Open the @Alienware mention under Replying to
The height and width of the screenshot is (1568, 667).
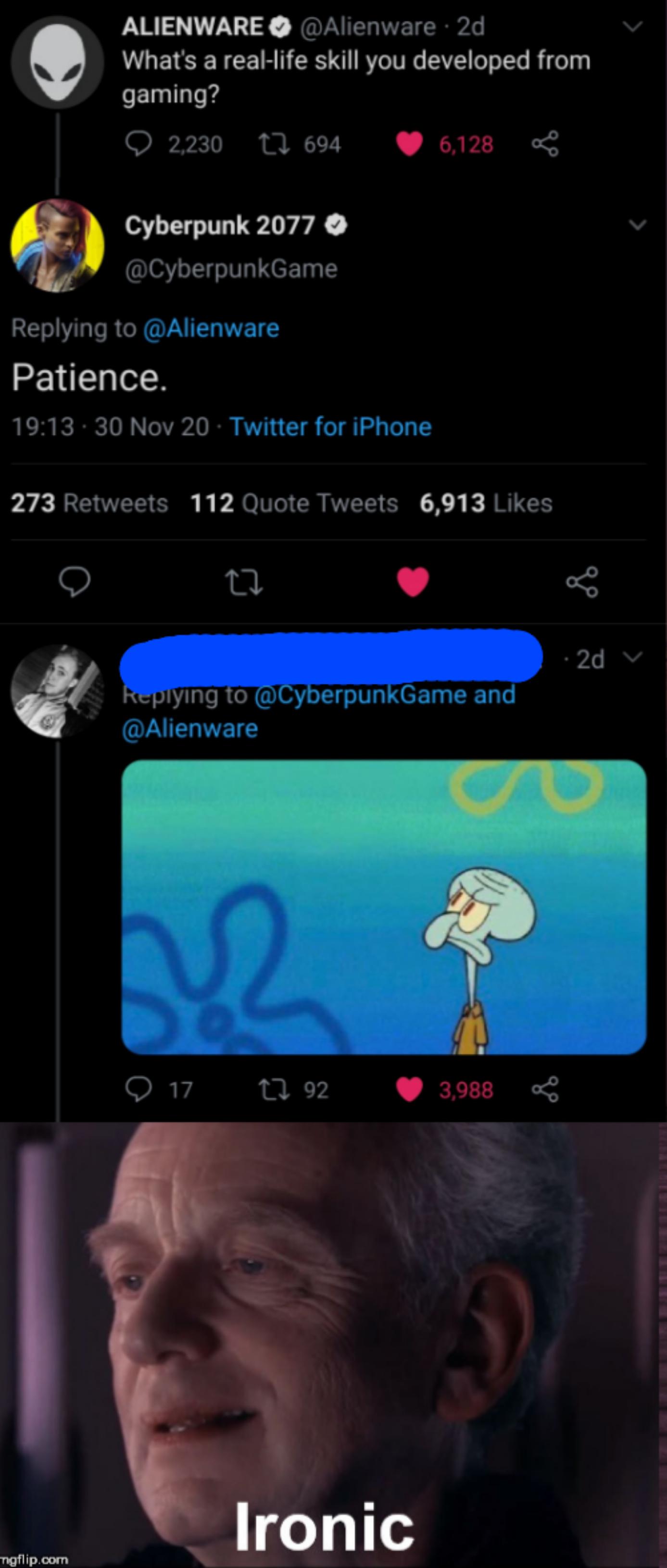[211, 329]
